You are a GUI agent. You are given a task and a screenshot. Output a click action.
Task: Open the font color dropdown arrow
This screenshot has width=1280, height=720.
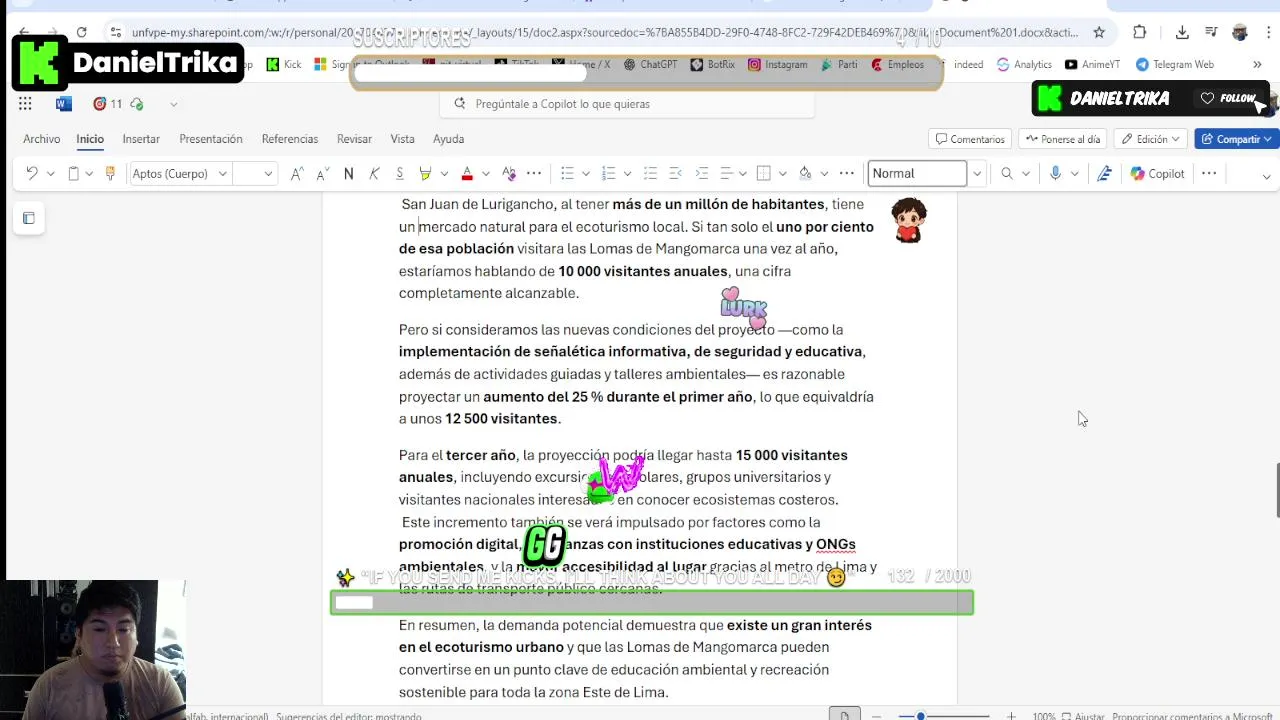[x=485, y=174]
